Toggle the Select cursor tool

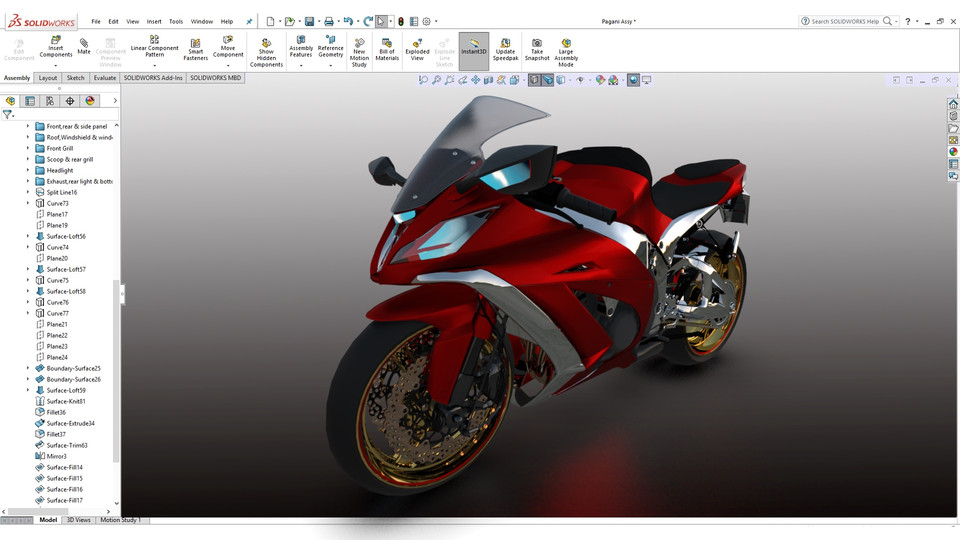(x=381, y=21)
